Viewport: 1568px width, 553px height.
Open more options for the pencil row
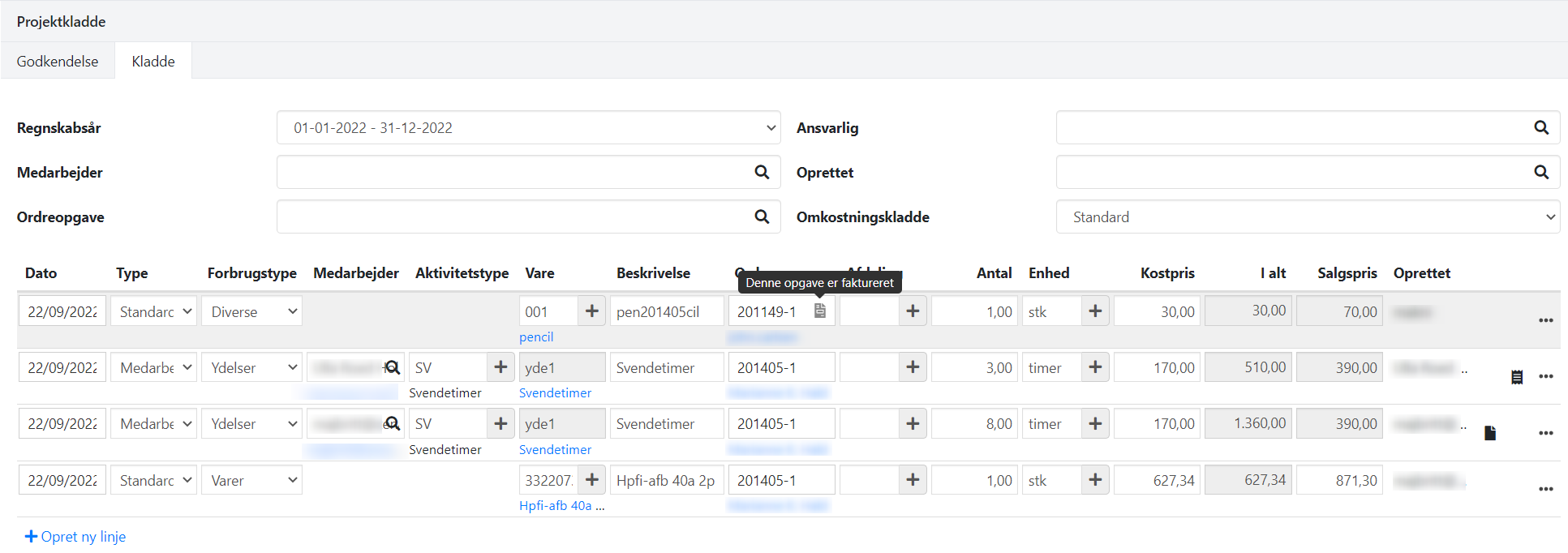pyautogui.click(x=1546, y=320)
